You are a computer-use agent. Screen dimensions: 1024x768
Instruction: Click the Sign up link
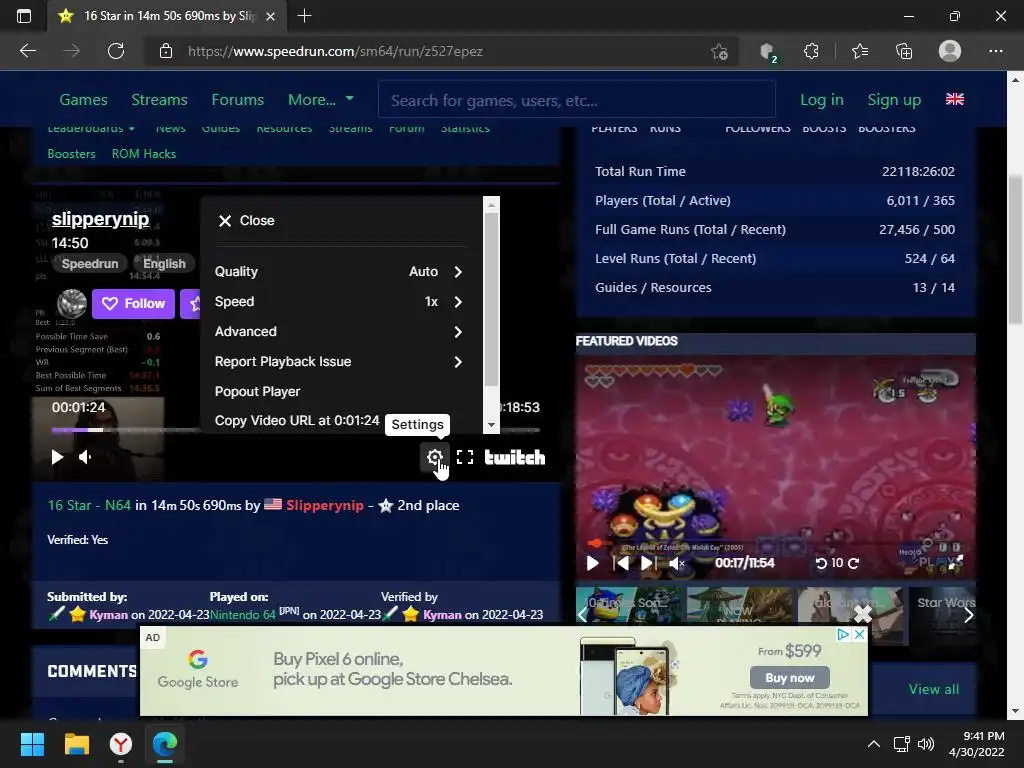tap(894, 100)
